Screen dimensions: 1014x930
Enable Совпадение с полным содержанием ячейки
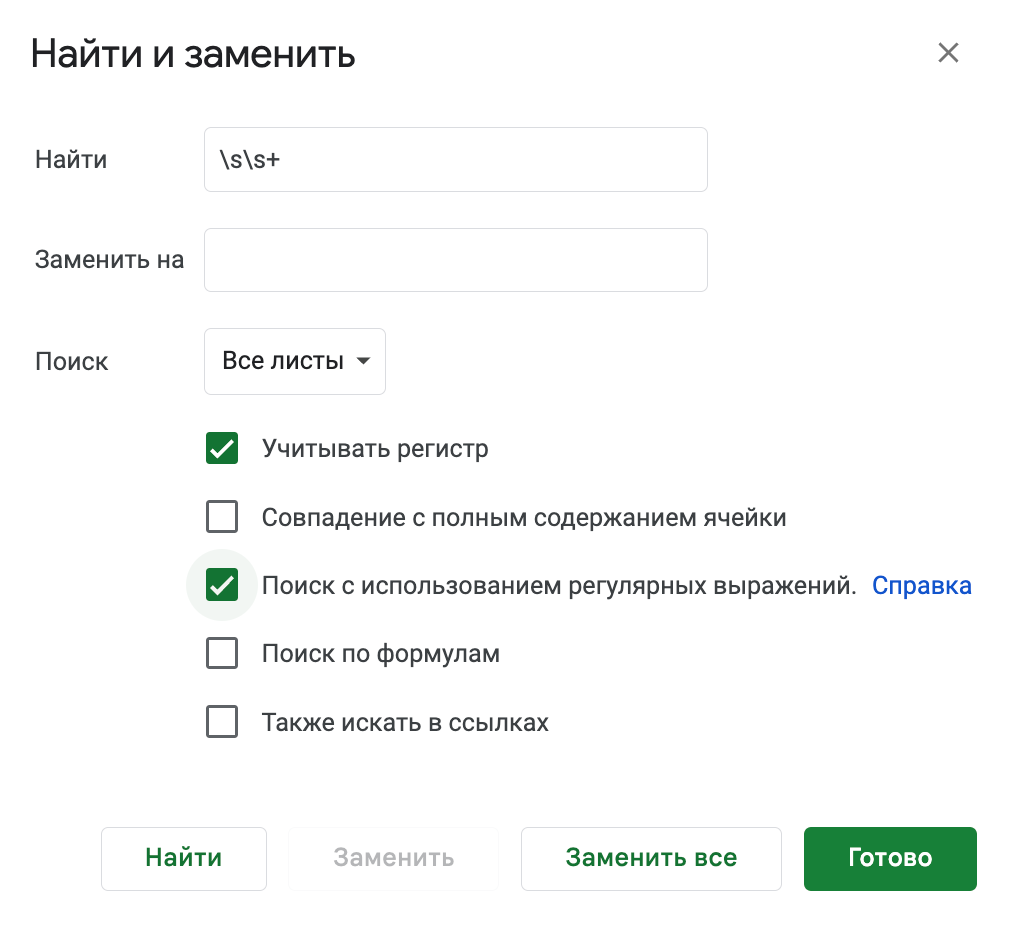pyautogui.click(x=222, y=517)
